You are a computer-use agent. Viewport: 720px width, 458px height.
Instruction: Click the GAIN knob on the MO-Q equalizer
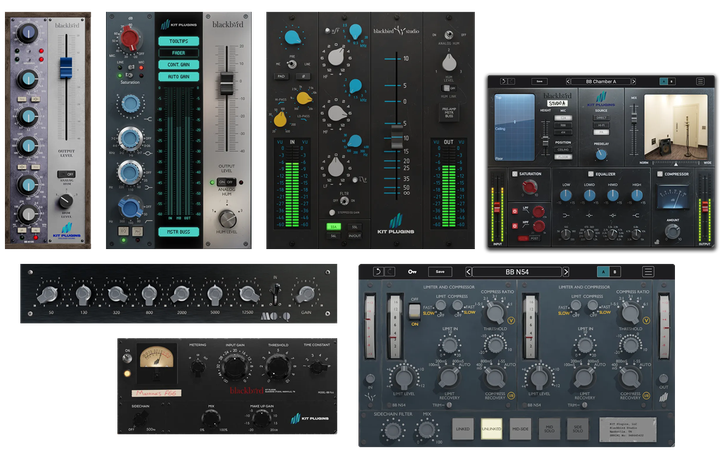pyautogui.click(x=306, y=294)
